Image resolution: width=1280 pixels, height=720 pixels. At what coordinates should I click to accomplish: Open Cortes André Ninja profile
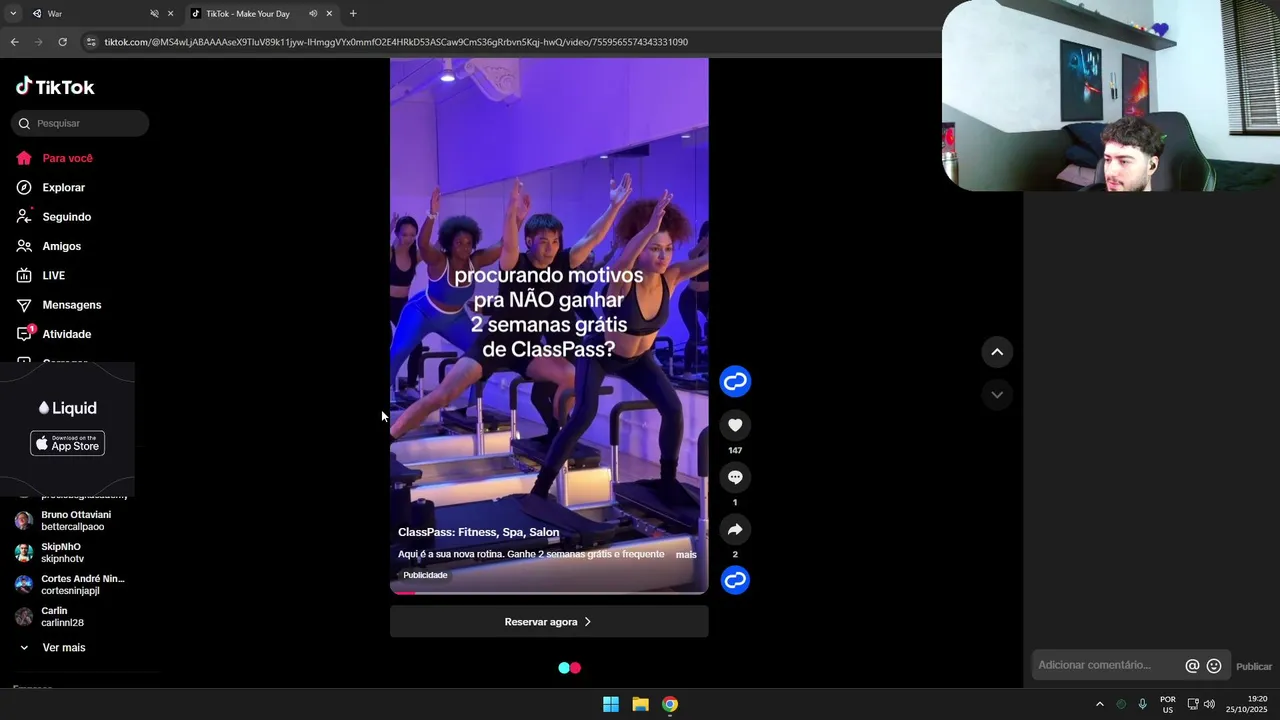tap(70, 585)
